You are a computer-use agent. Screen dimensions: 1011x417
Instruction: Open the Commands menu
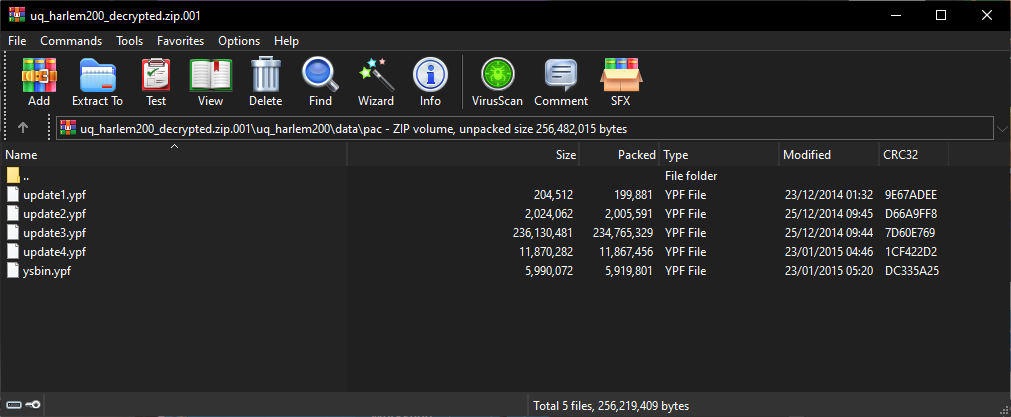click(x=71, y=41)
